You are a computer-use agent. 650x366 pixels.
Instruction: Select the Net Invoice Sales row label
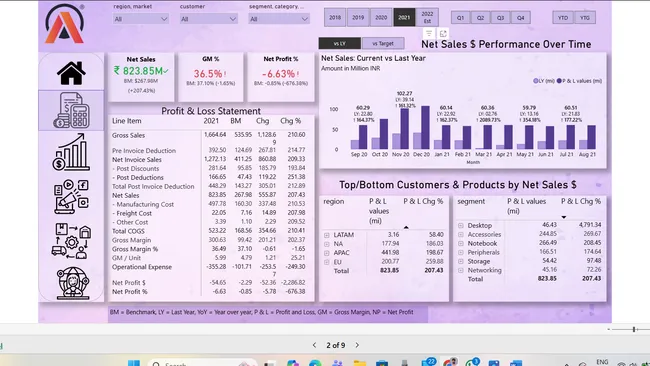[137, 160]
